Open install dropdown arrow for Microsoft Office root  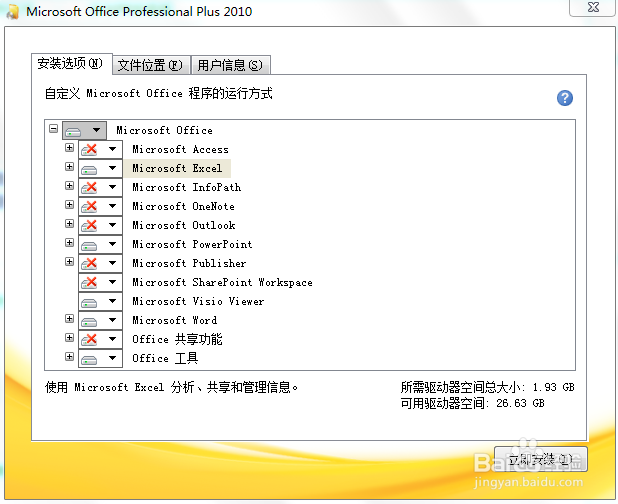(x=96, y=130)
